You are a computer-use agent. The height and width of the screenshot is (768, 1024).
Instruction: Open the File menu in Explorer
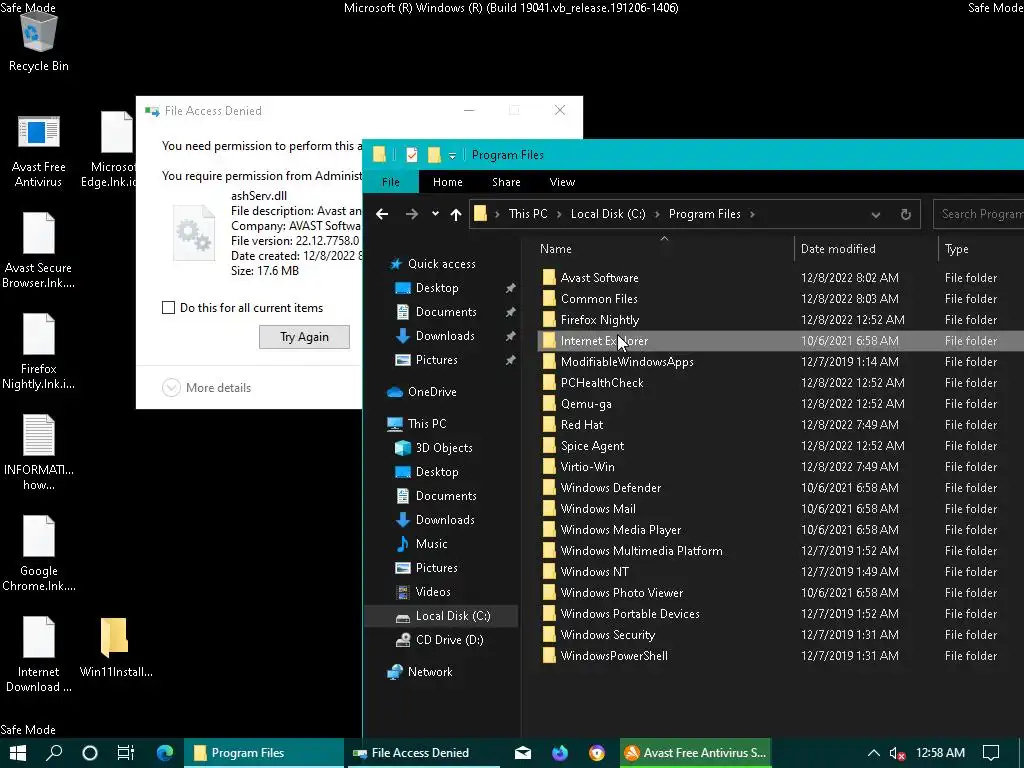pos(391,182)
